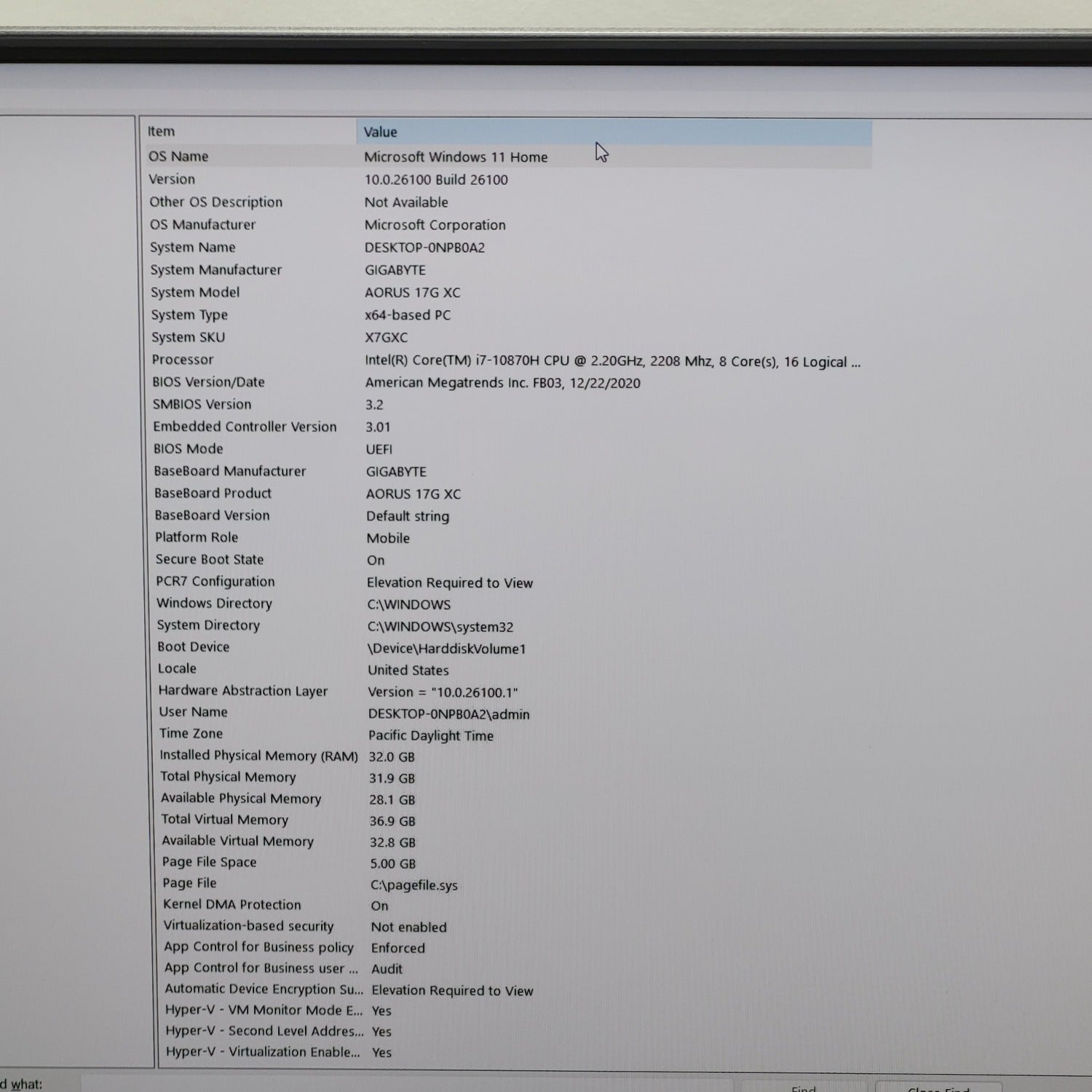The image size is (1092, 1092).
Task: Click the PCR7 Configuration item
Action: 215,581
